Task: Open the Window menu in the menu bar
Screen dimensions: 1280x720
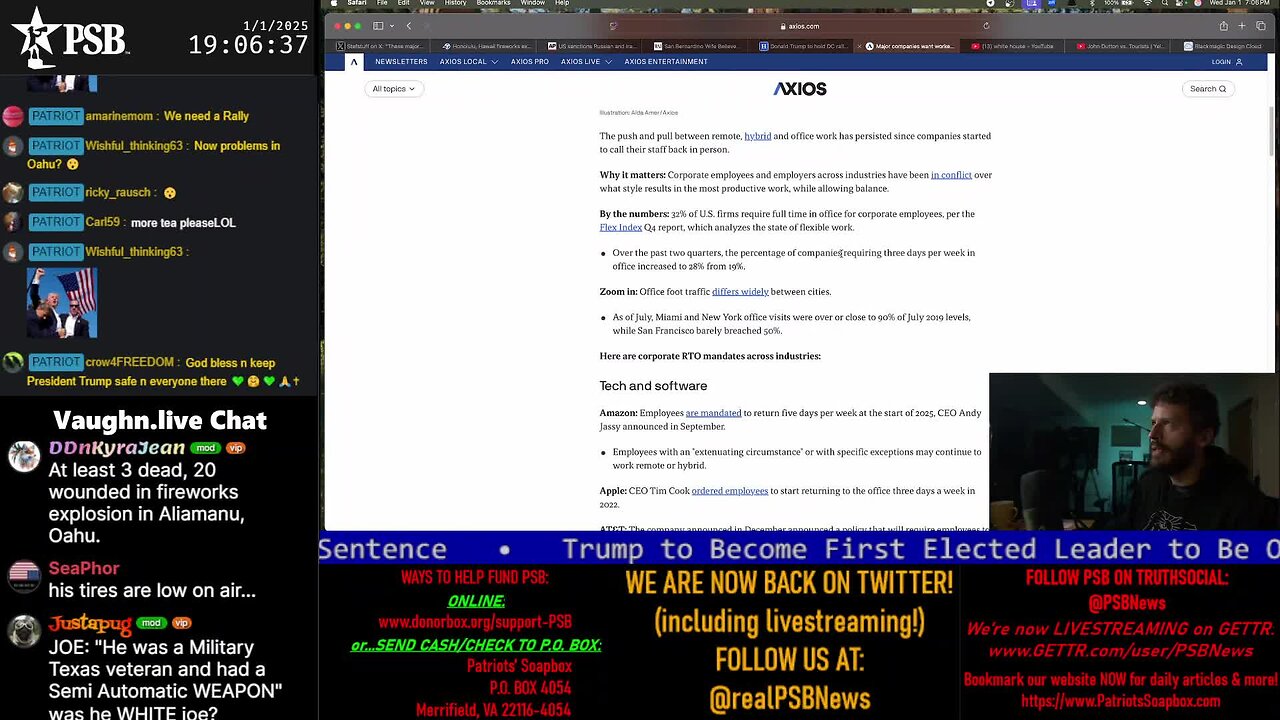Action: point(533,3)
